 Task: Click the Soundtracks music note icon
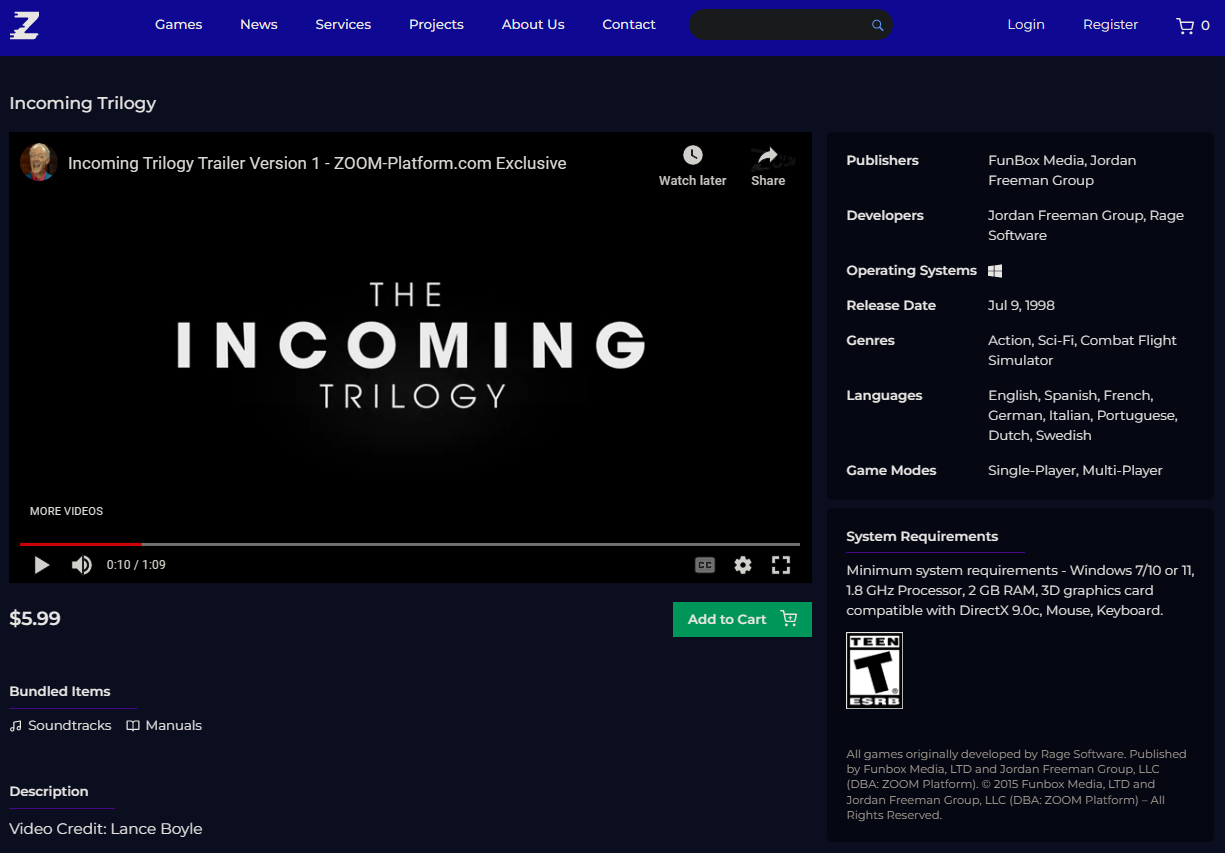[15, 726]
